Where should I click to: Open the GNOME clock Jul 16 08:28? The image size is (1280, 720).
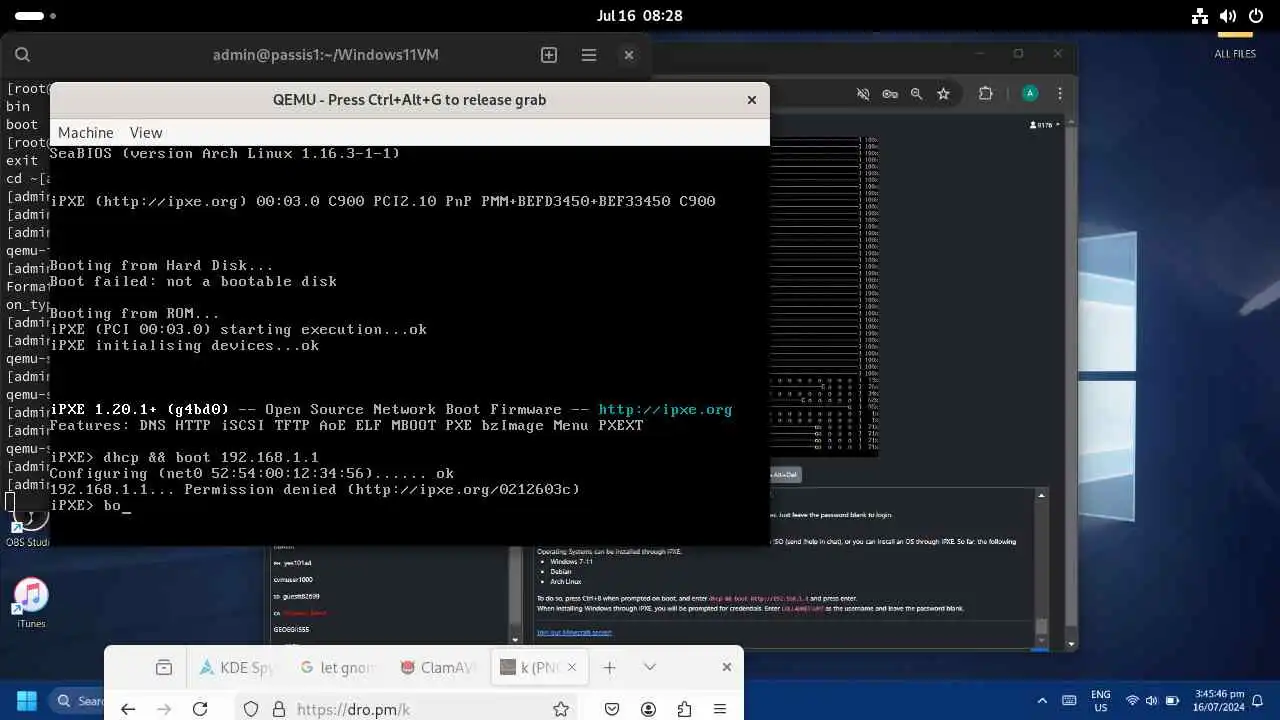pos(639,16)
